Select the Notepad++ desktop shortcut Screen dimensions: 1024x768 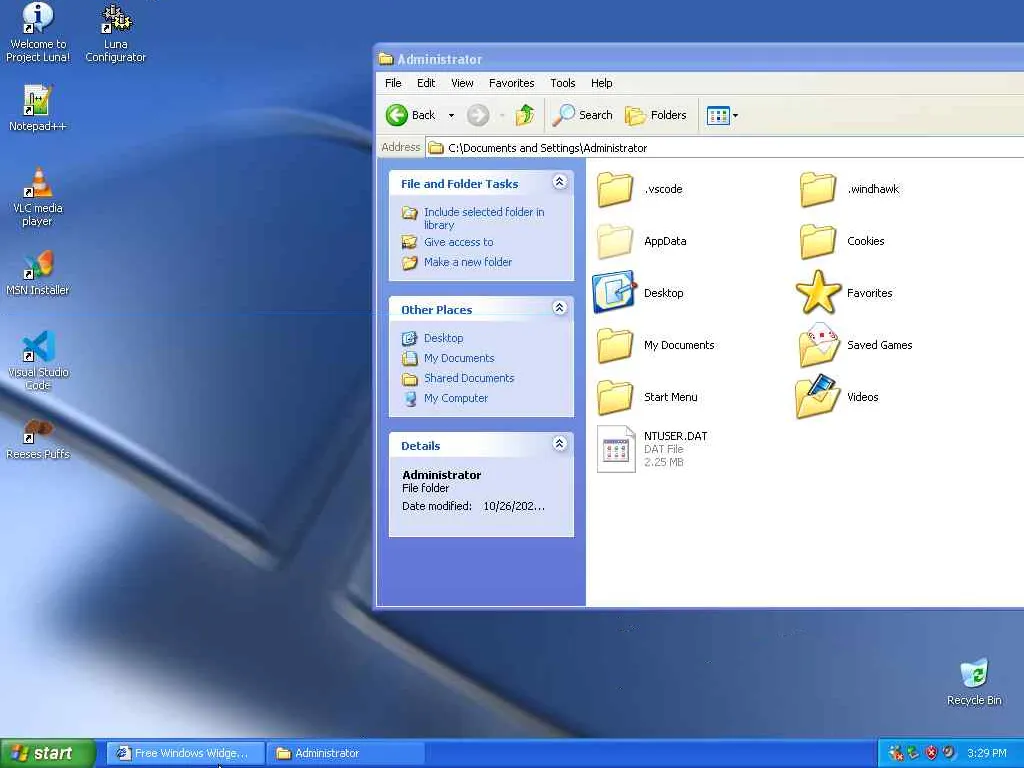[x=38, y=108]
